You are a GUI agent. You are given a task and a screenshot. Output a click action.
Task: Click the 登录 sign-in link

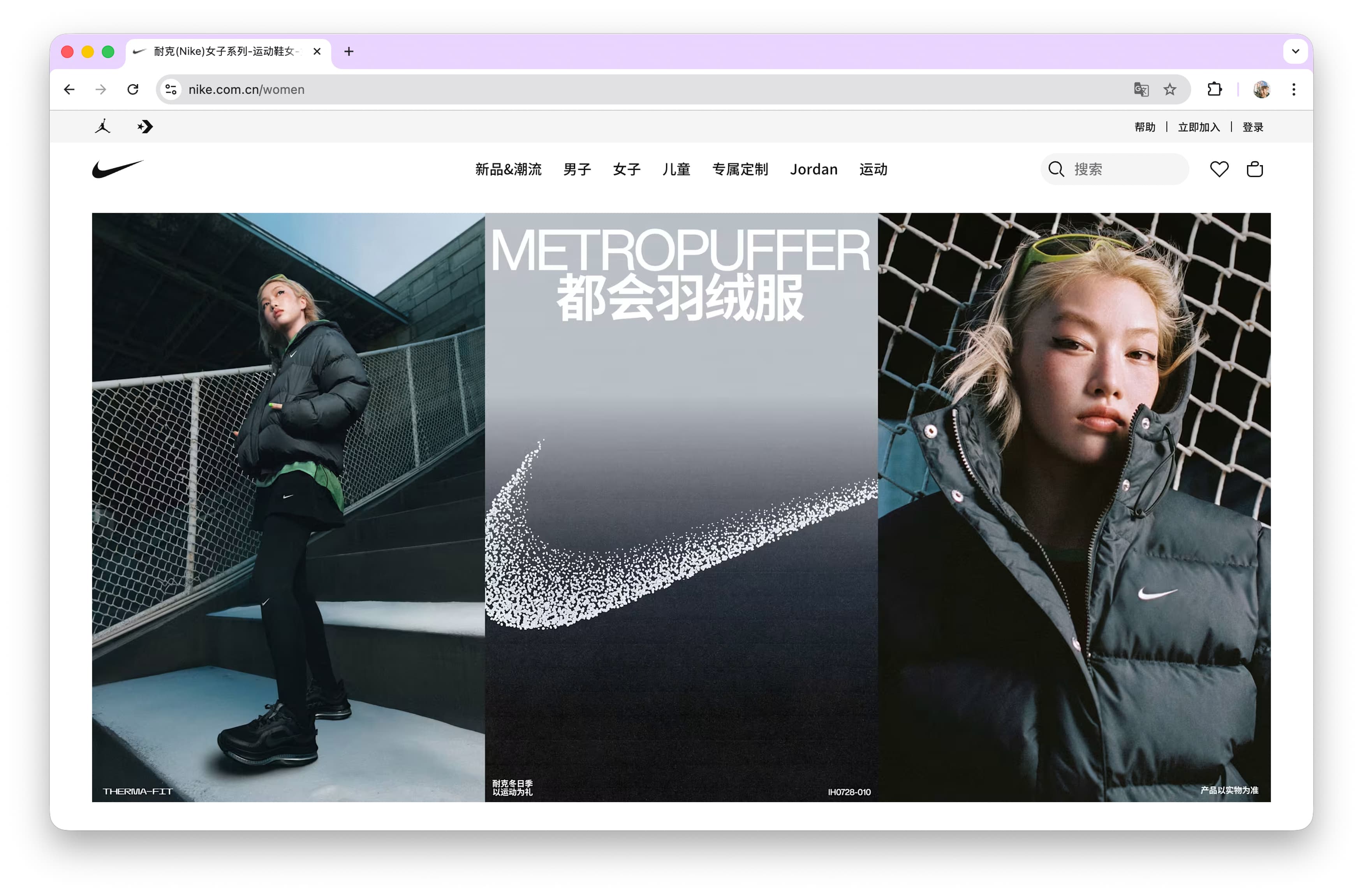1252,127
